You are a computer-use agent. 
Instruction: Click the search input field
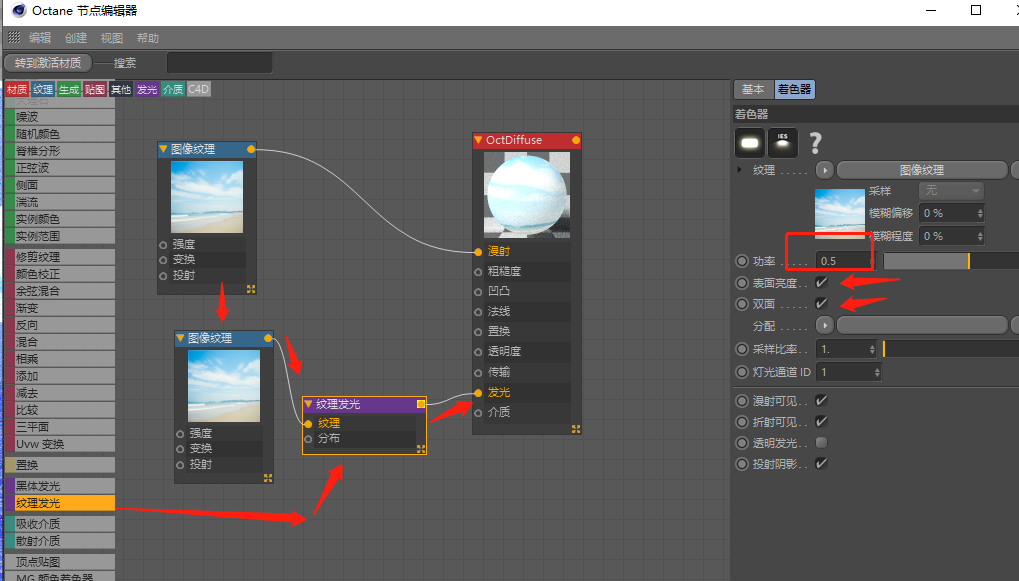pyautogui.click(x=220, y=63)
